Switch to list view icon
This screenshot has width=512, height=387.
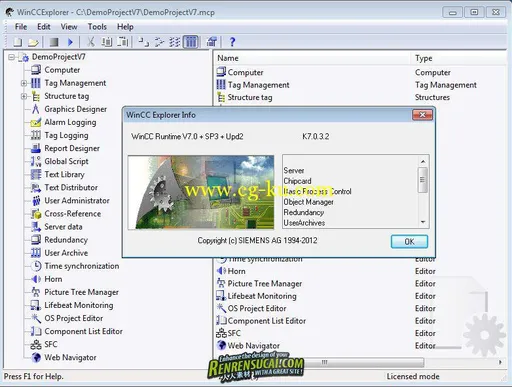click(175, 42)
